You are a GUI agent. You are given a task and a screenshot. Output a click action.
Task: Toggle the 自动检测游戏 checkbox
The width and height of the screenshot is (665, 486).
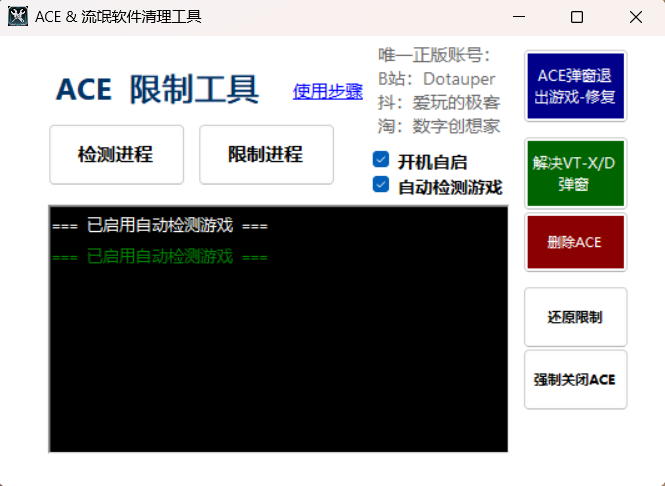coord(381,184)
